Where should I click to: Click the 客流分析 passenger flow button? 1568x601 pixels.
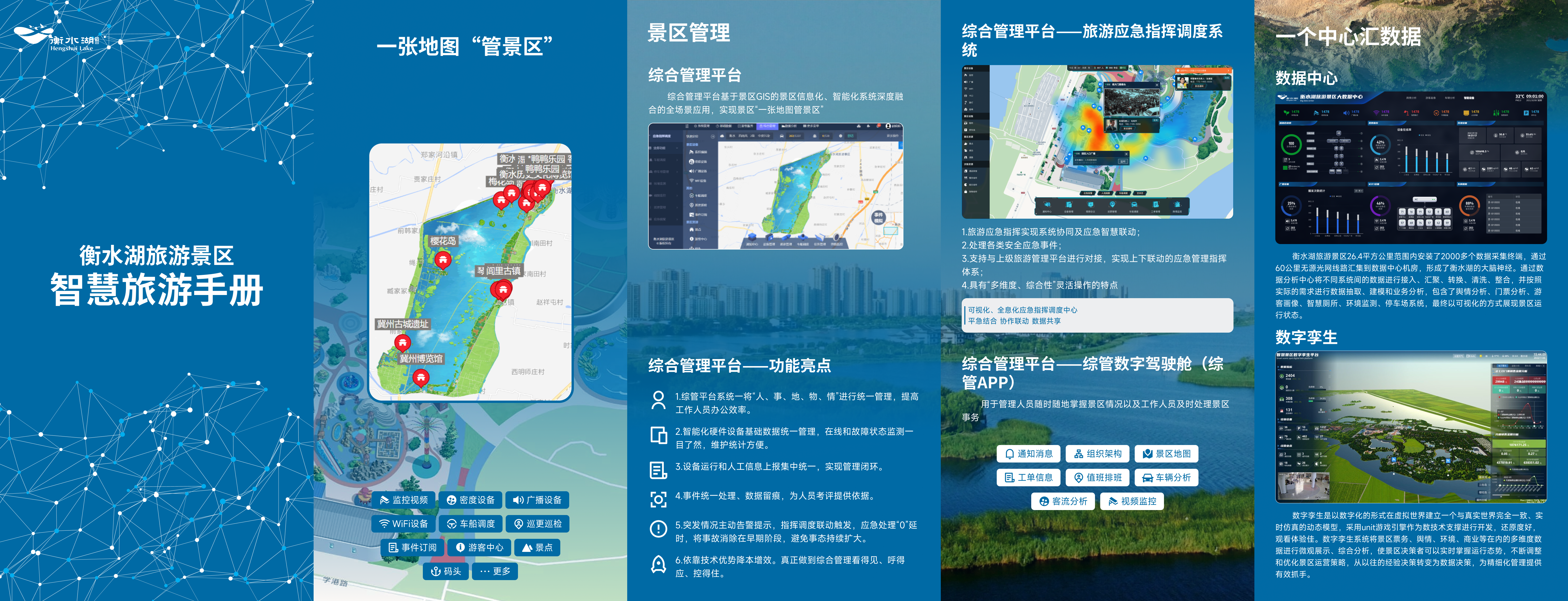pyautogui.click(x=1063, y=501)
